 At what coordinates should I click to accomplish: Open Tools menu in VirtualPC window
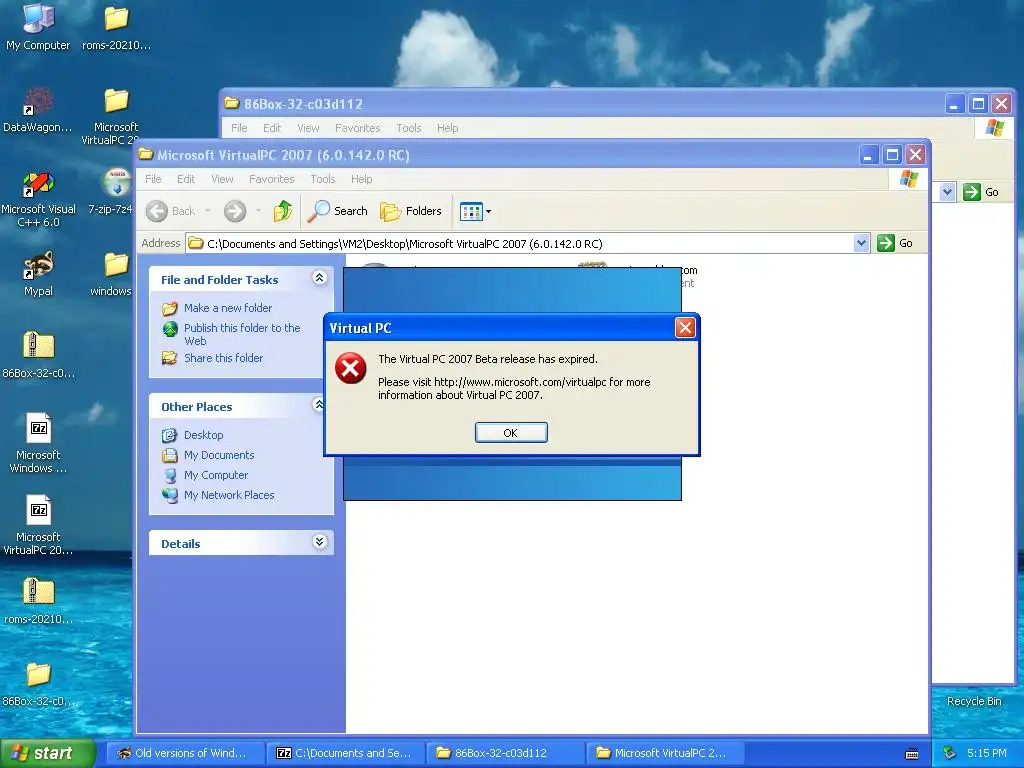tap(323, 179)
